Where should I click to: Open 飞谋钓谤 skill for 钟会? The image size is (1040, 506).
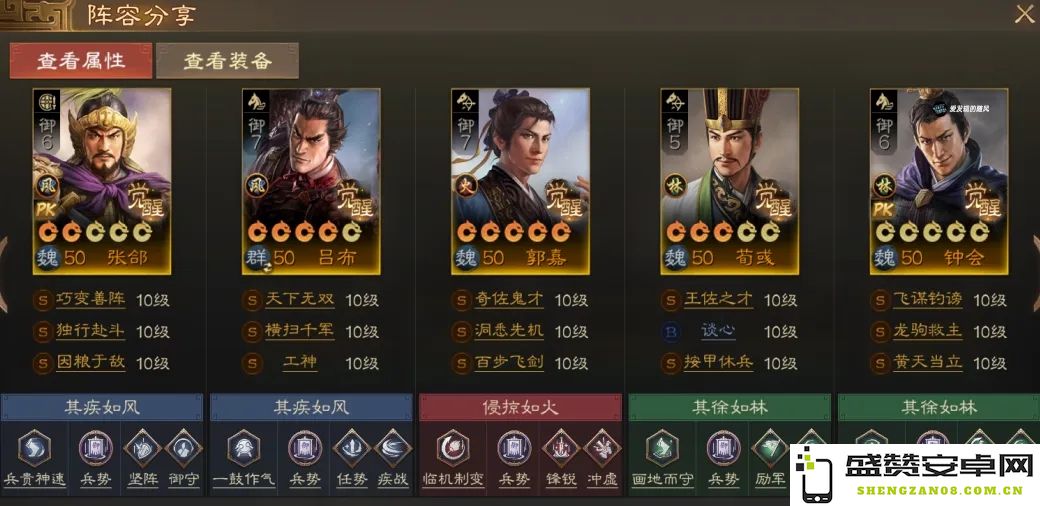(928, 300)
